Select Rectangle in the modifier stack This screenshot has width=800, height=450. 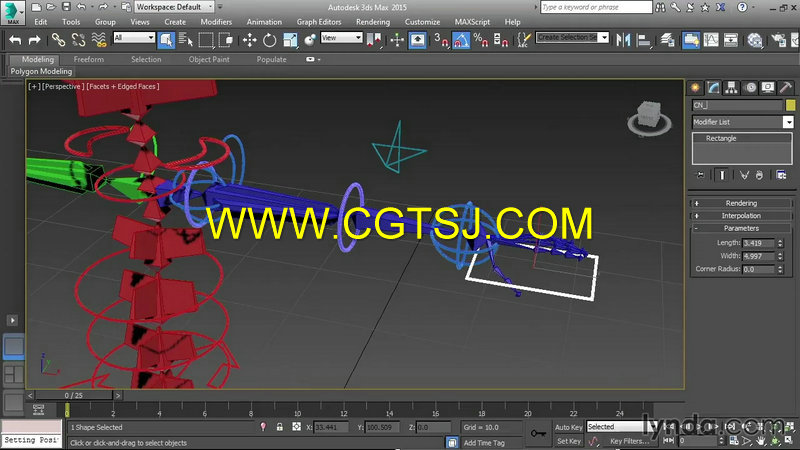(721, 138)
